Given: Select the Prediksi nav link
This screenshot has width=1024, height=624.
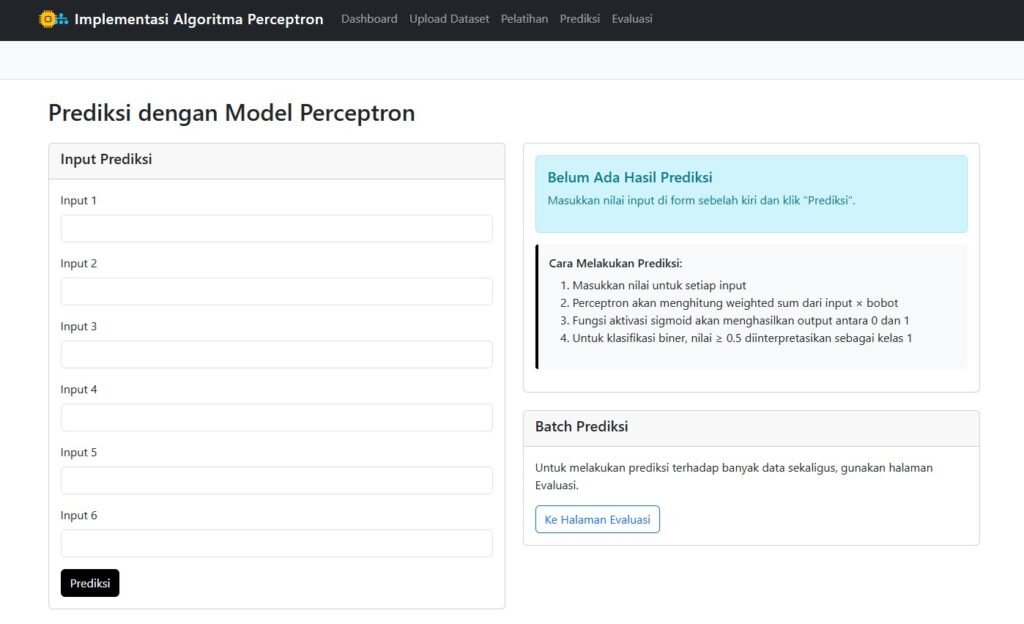Looking at the screenshot, I should click(579, 19).
